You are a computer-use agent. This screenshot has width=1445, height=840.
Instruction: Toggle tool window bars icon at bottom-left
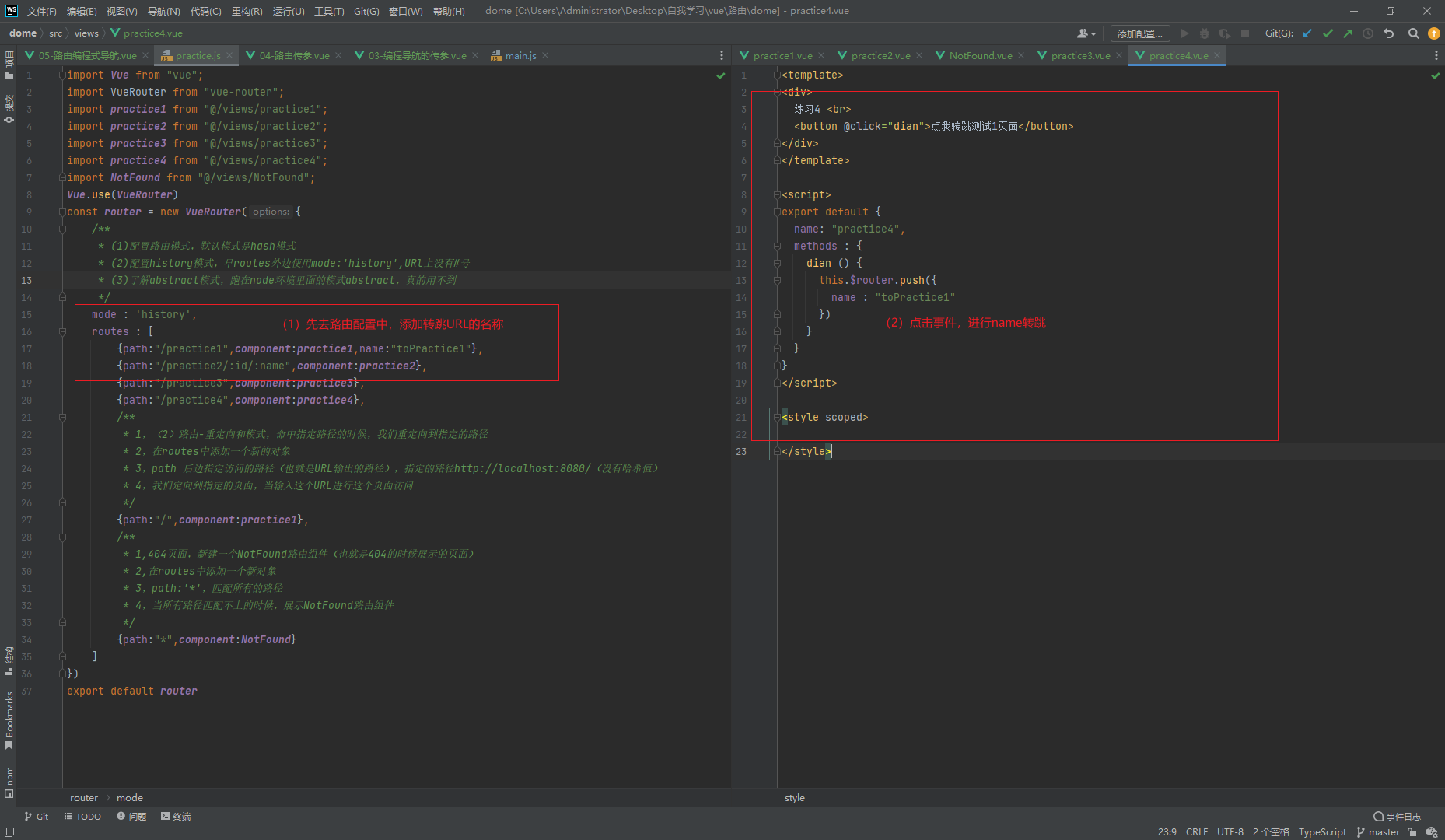pyautogui.click(x=9, y=832)
